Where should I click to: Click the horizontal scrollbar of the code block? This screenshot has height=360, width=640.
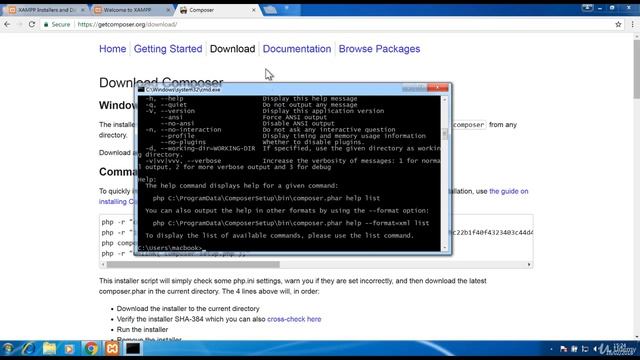pos(193,264)
